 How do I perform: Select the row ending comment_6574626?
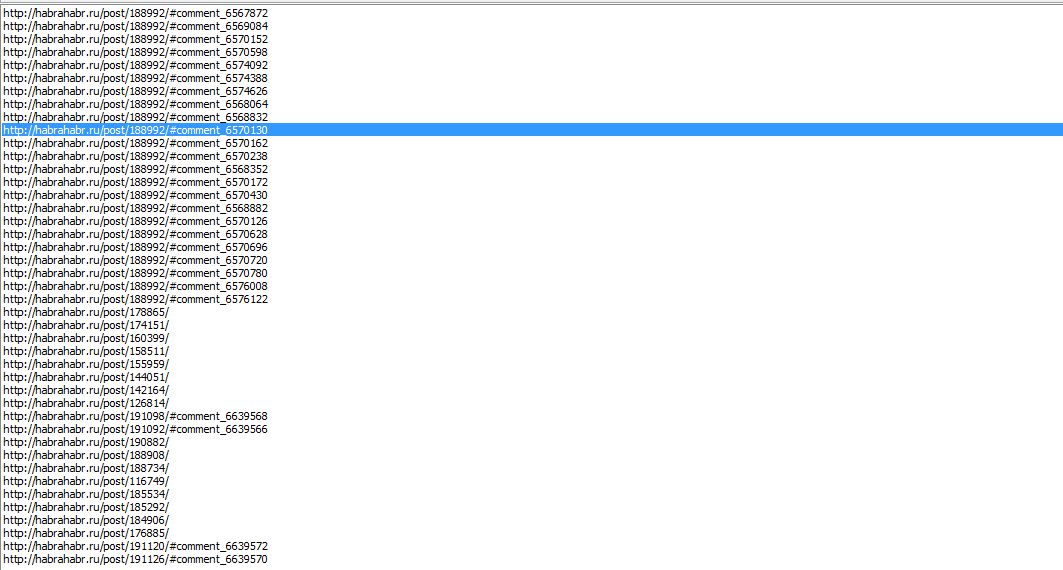tap(136, 91)
